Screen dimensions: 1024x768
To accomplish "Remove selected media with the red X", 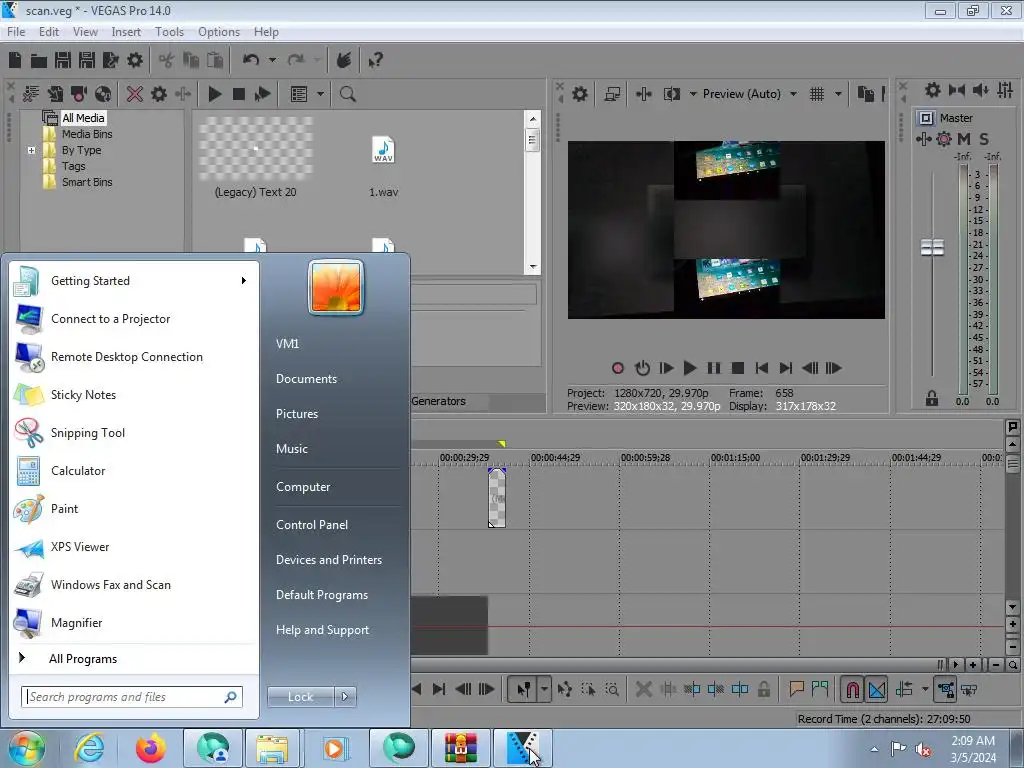I will pyautogui.click(x=135, y=94).
